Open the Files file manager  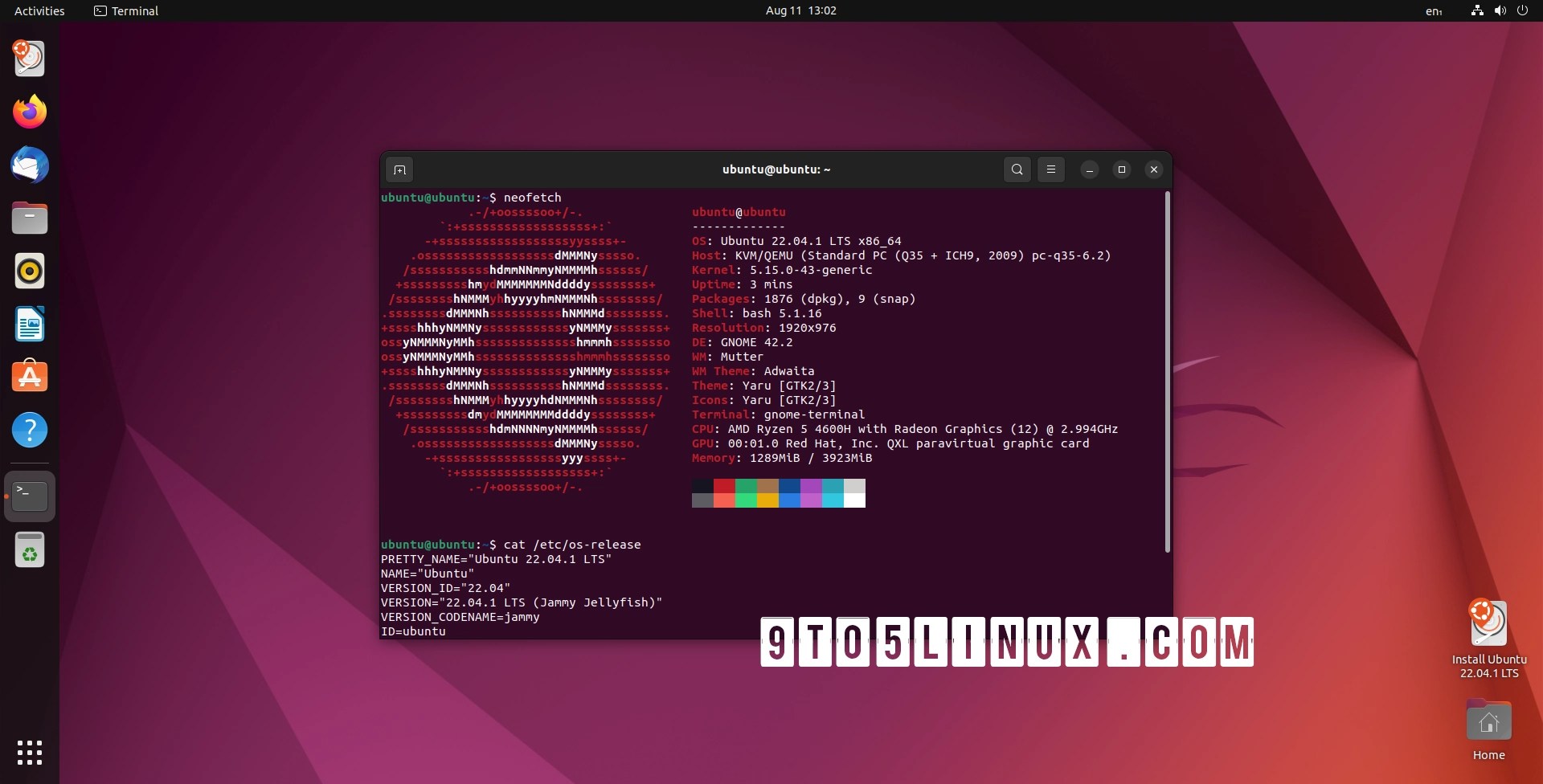click(x=29, y=218)
